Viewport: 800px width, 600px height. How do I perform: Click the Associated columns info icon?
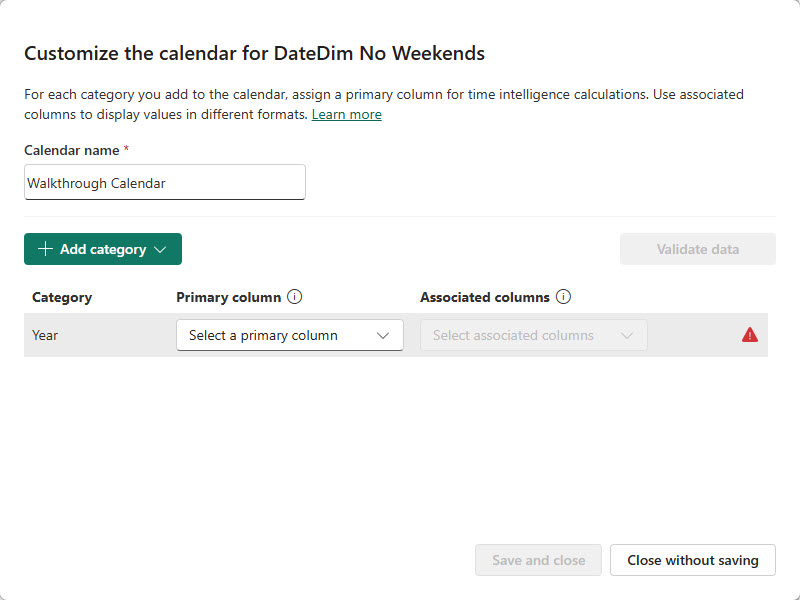point(563,297)
